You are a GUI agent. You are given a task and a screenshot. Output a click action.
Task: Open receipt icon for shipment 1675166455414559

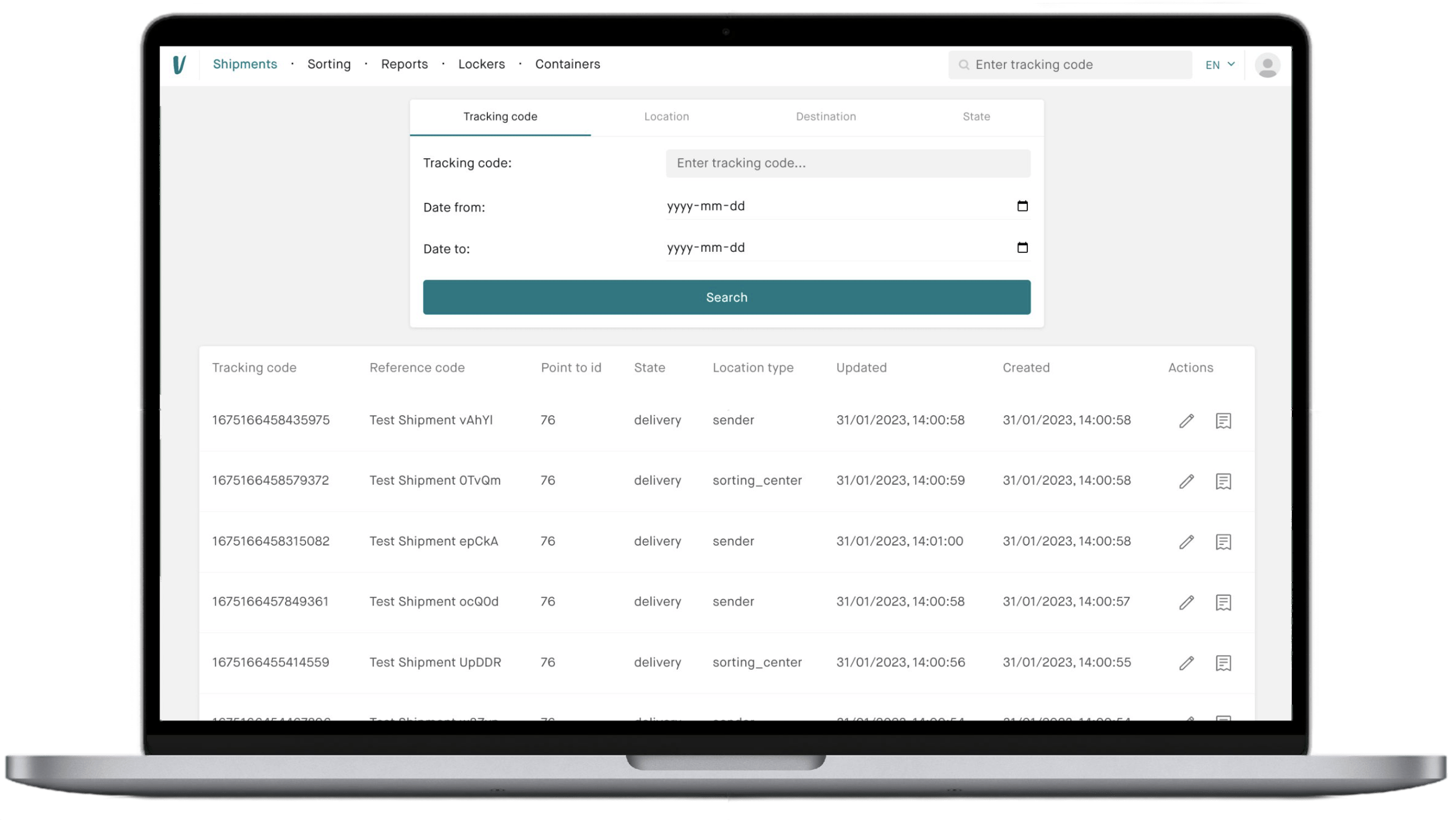(x=1223, y=663)
